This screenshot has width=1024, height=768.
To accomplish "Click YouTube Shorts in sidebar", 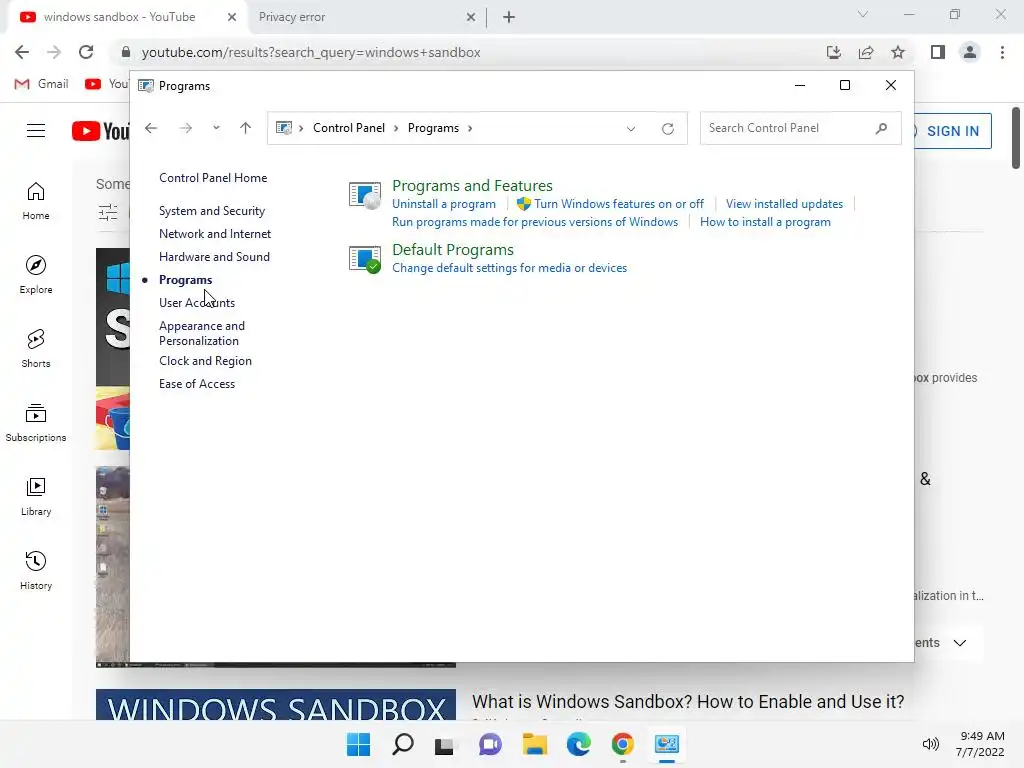I will click(x=36, y=348).
